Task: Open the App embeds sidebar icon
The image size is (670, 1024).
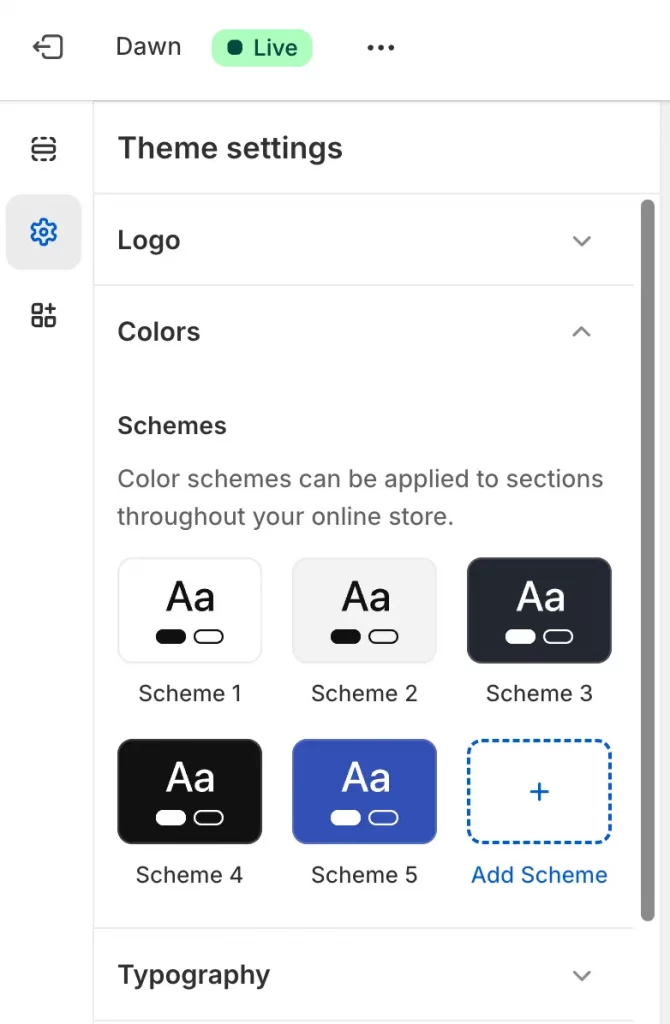Action: [x=44, y=315]
